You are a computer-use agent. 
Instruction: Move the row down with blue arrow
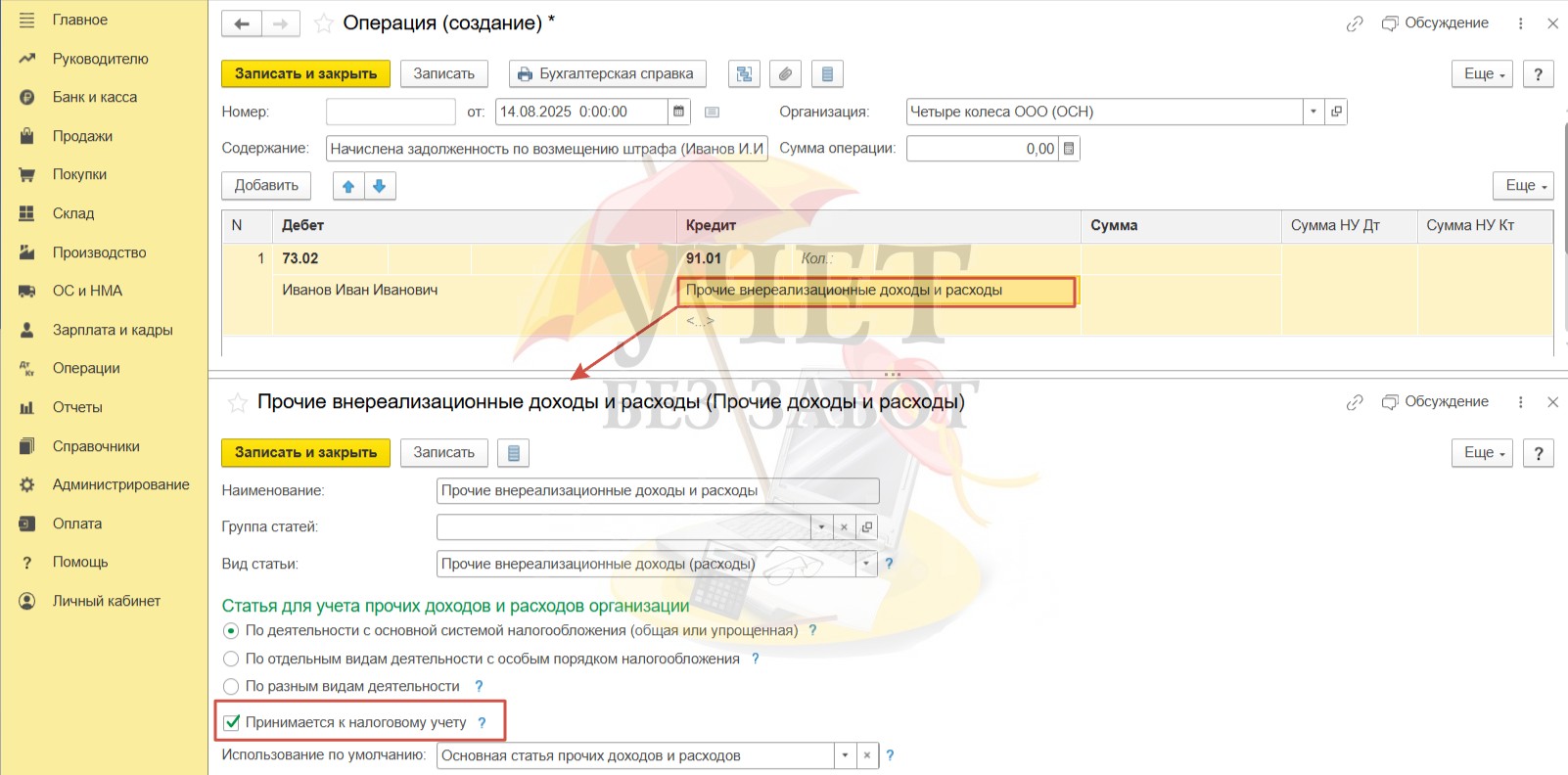pos(380,186)
